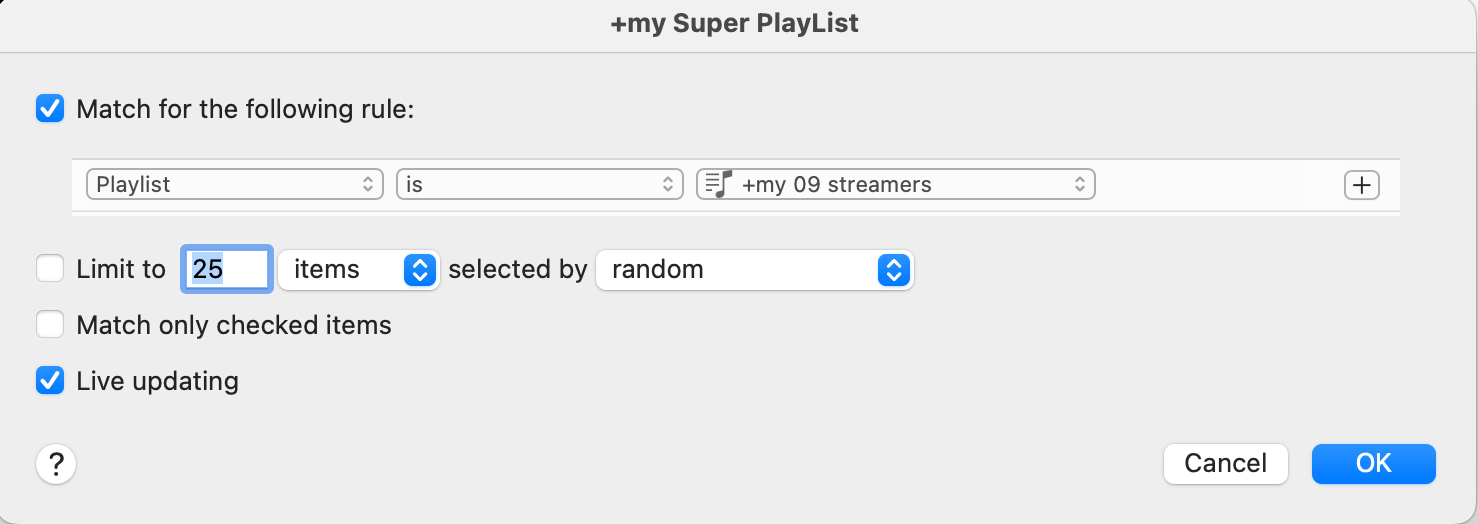Click the blue arrows on the random popup
This screenshot has height=524, width=1478.
[895, 270]
